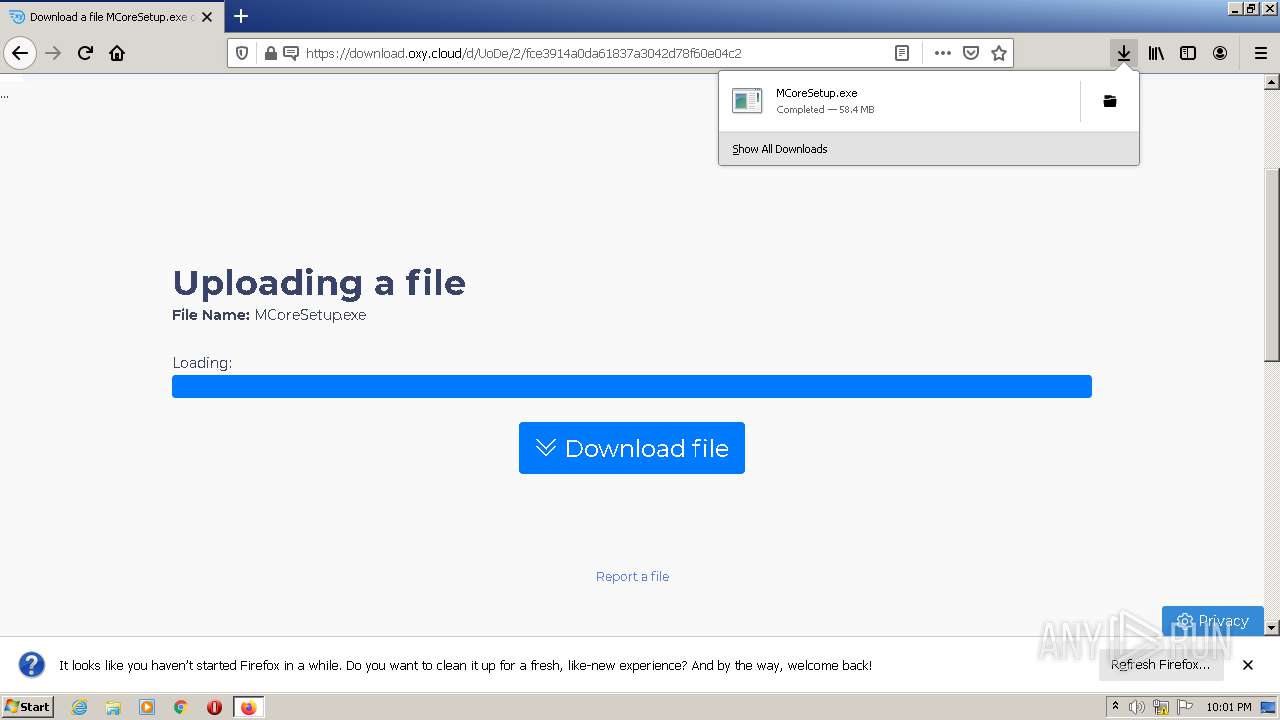
Task: Click the forward navigation arrow
Action: tap(54, 53)
